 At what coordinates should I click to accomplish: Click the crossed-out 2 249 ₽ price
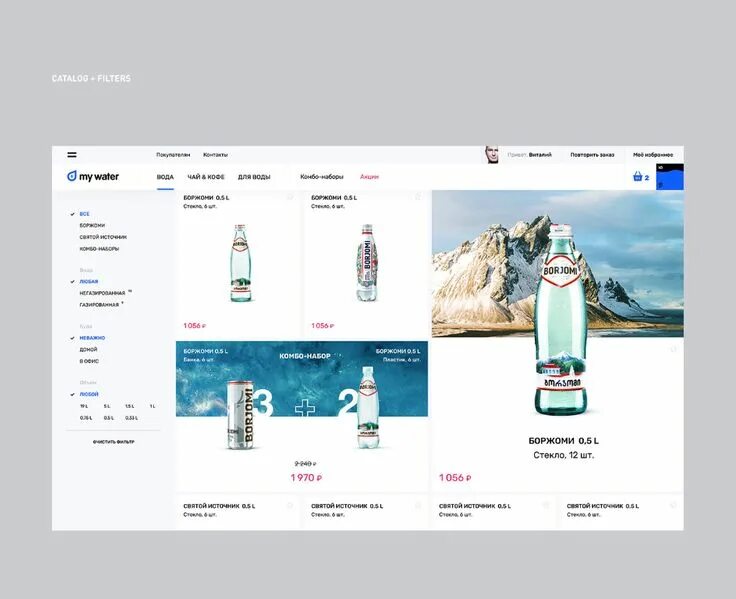pyautogui.click(x=306, y=463)
